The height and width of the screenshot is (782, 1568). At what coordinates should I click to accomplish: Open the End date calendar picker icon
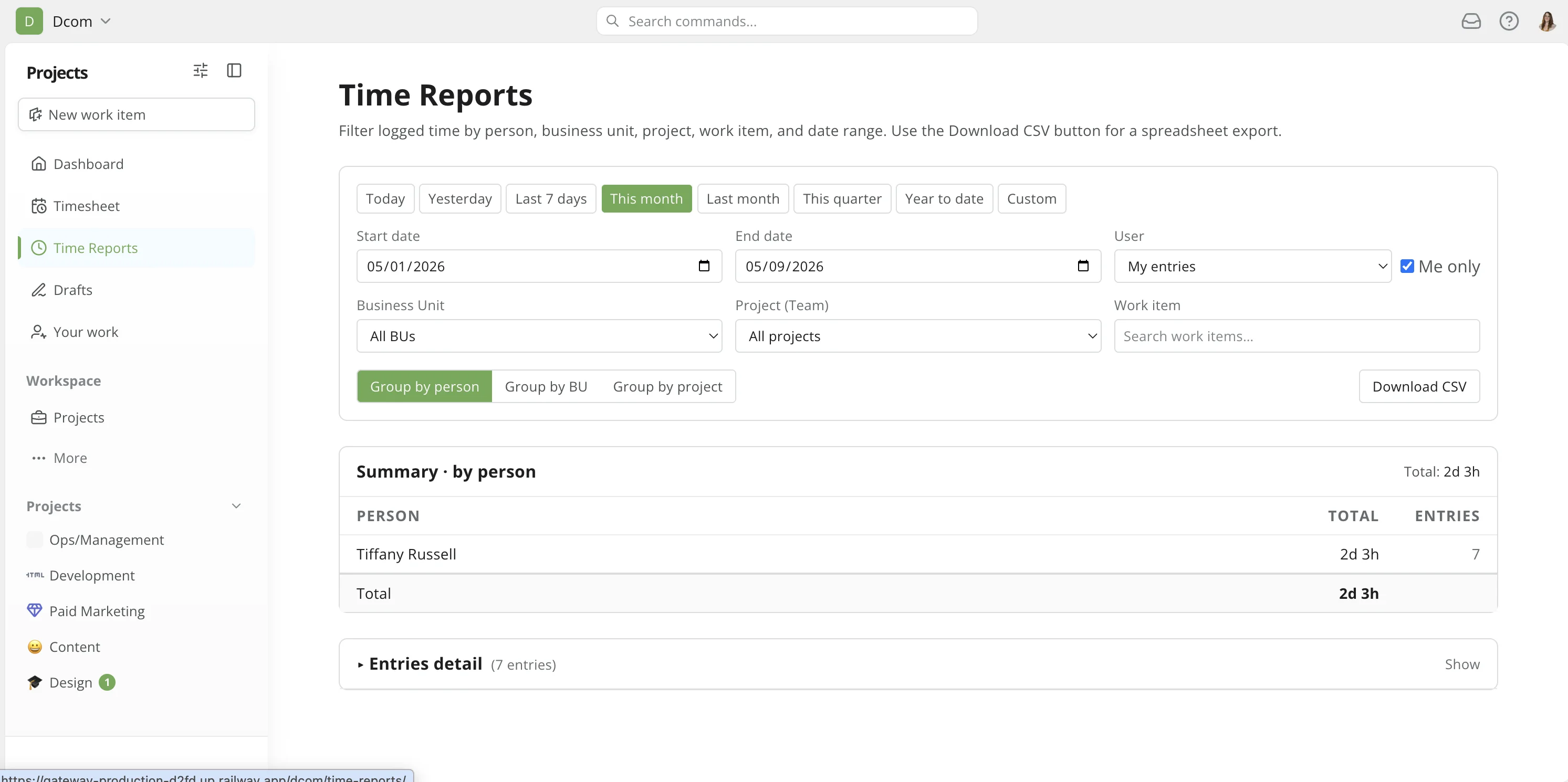click(x=1083, y=266)
